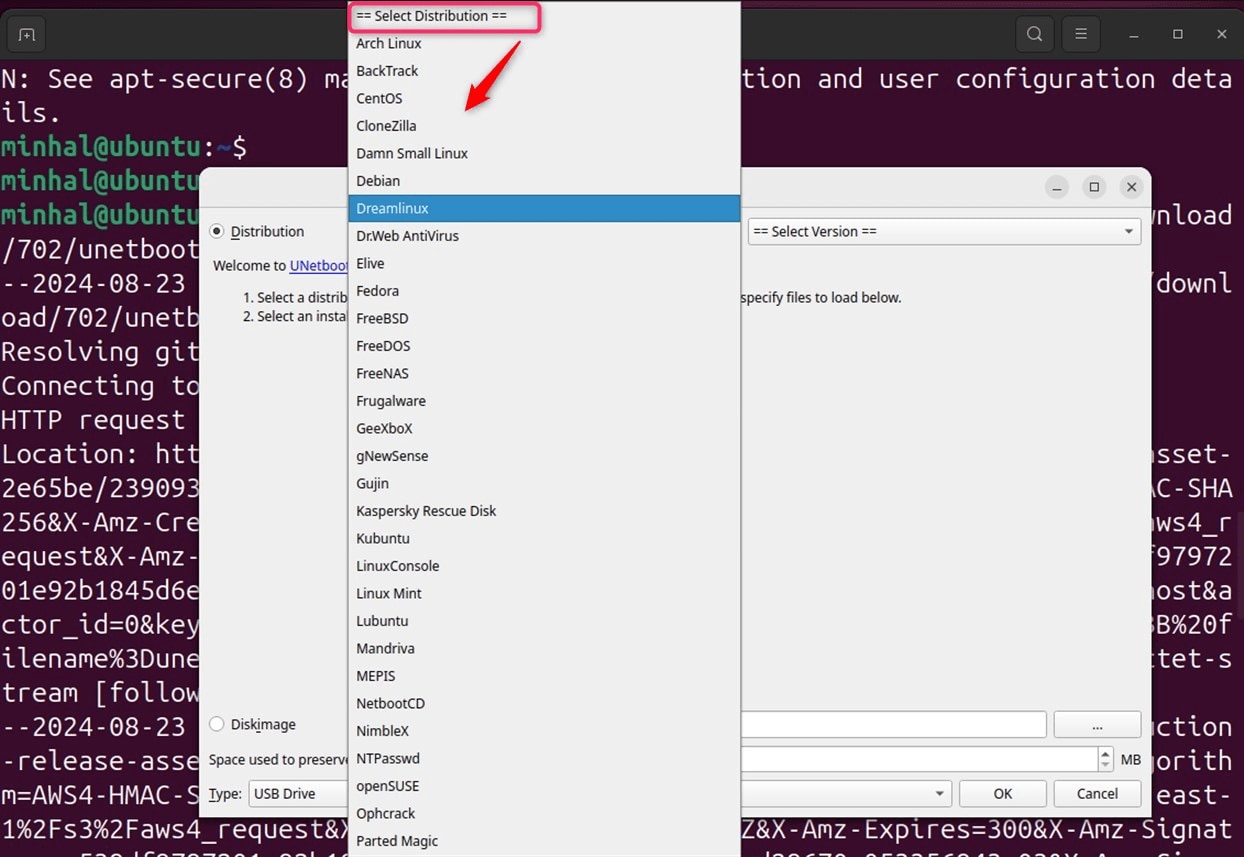Maximize the terminal window

1178,34
